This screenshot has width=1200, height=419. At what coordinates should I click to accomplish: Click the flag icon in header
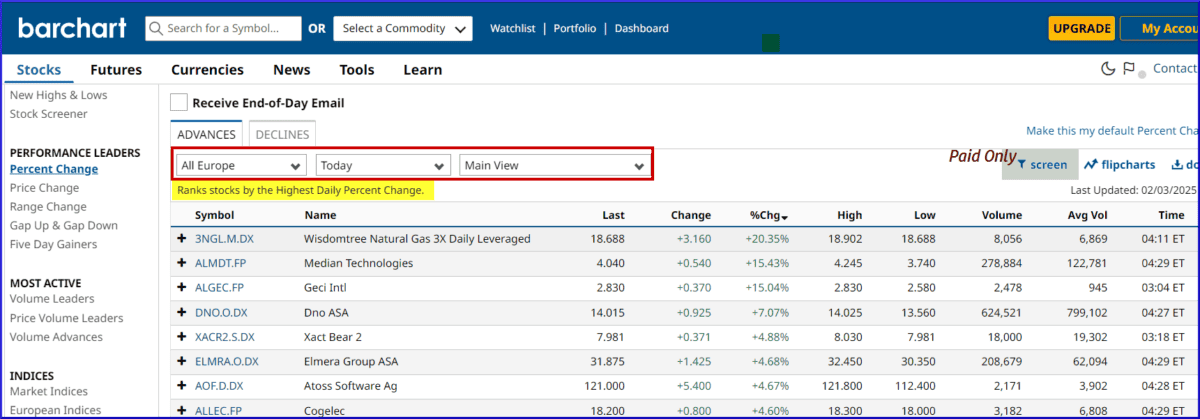tap(1129, 69)
